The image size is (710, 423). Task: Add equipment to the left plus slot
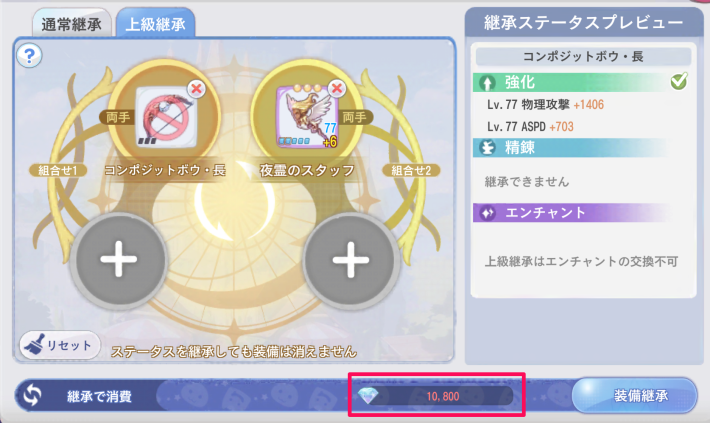pyautogui.click(x=119, y=259)
